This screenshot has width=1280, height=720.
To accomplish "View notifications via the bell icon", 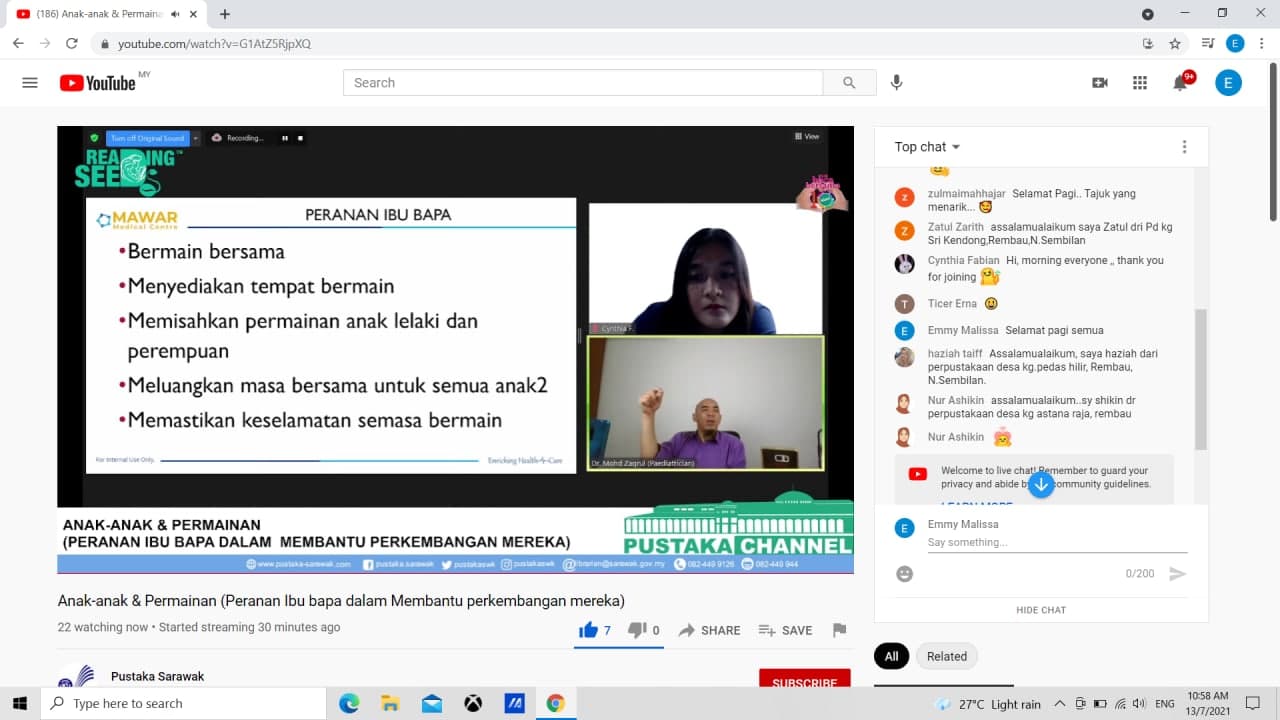I will (1181, 83).
